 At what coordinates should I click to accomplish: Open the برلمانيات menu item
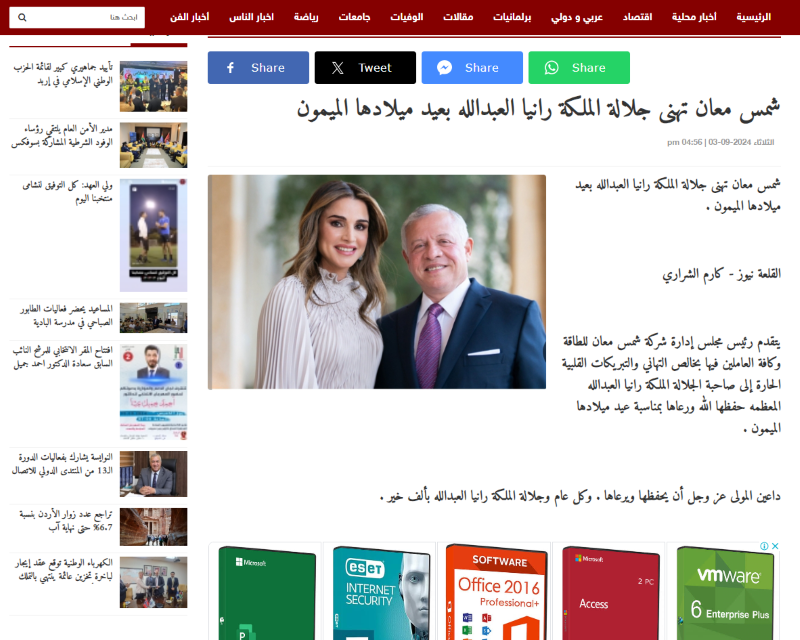pos(512,17)
